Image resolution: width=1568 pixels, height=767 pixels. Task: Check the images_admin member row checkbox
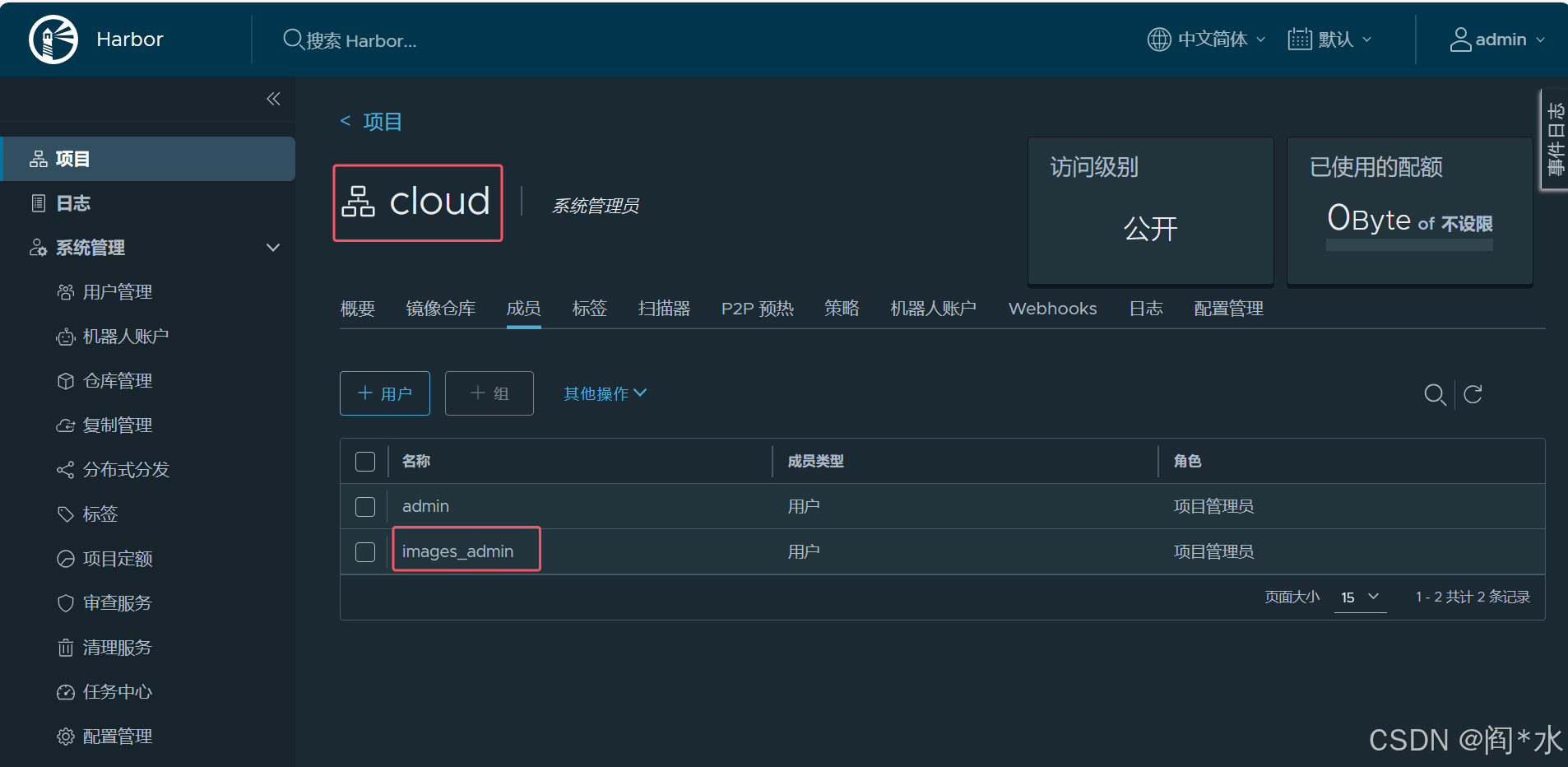[365, 551]
